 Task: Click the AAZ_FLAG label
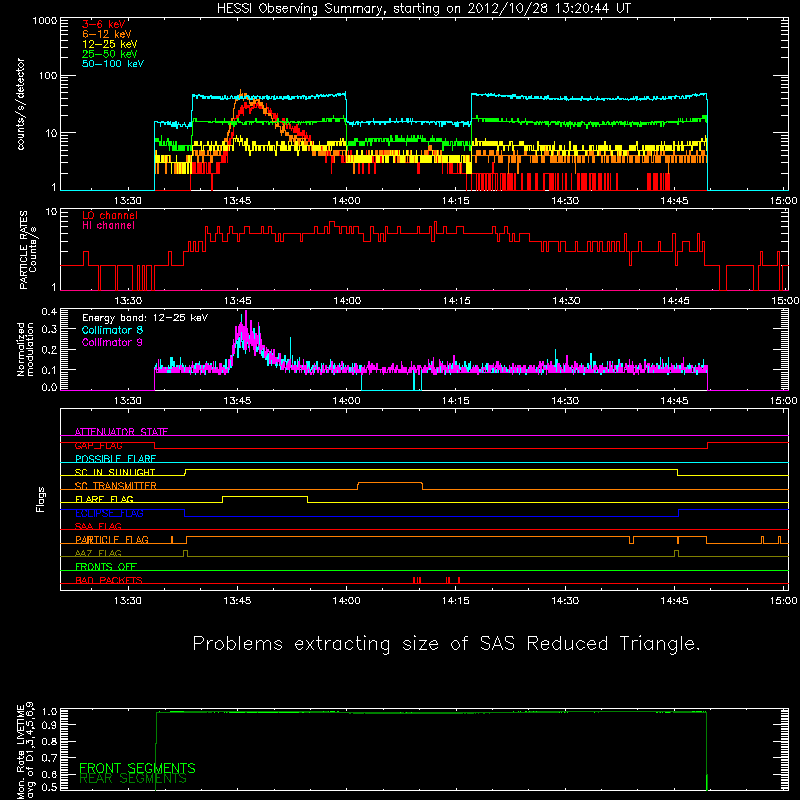(x=98, y=553)
